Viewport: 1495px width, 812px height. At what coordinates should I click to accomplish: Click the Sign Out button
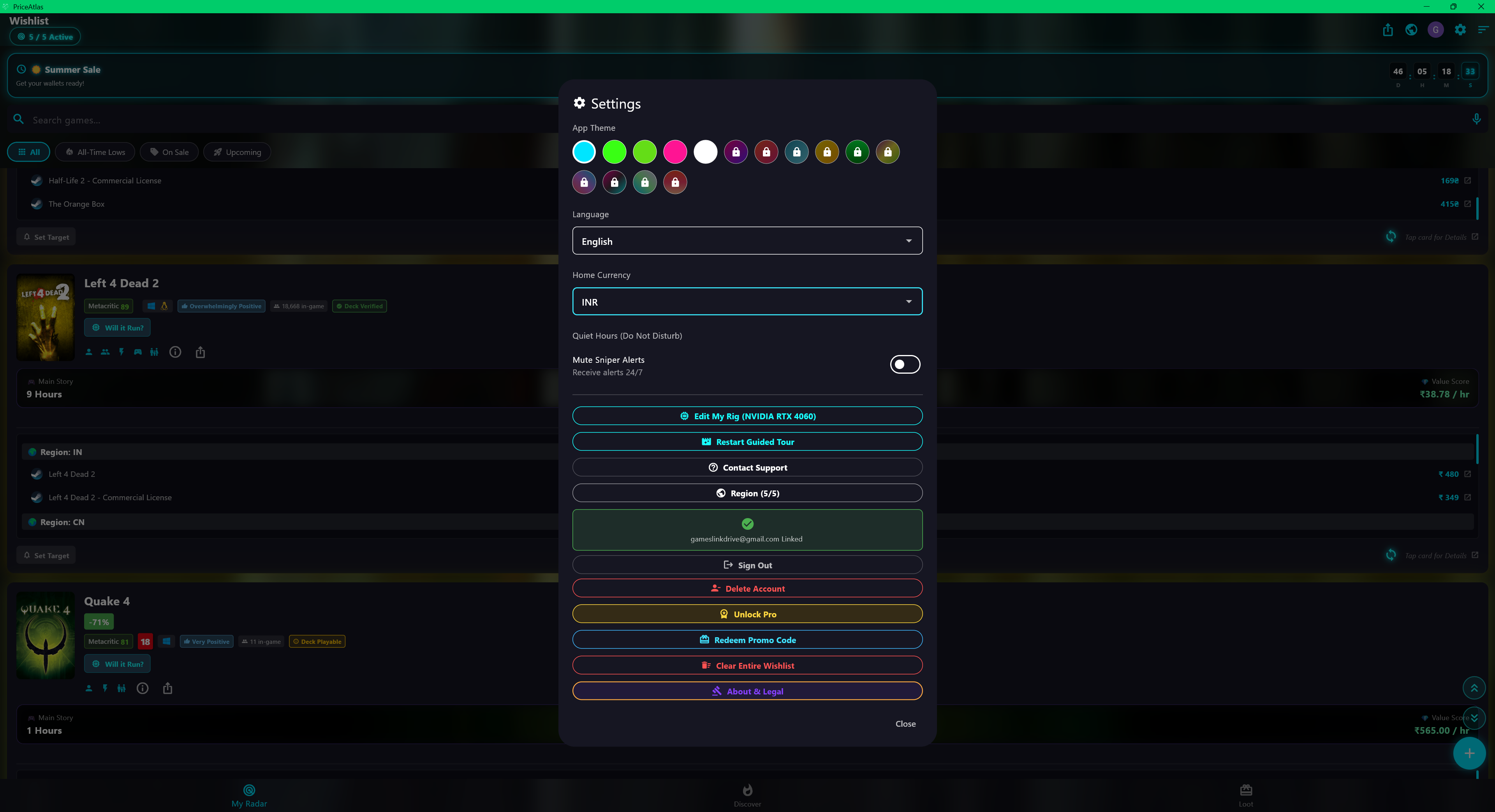(x=747, y=565)
